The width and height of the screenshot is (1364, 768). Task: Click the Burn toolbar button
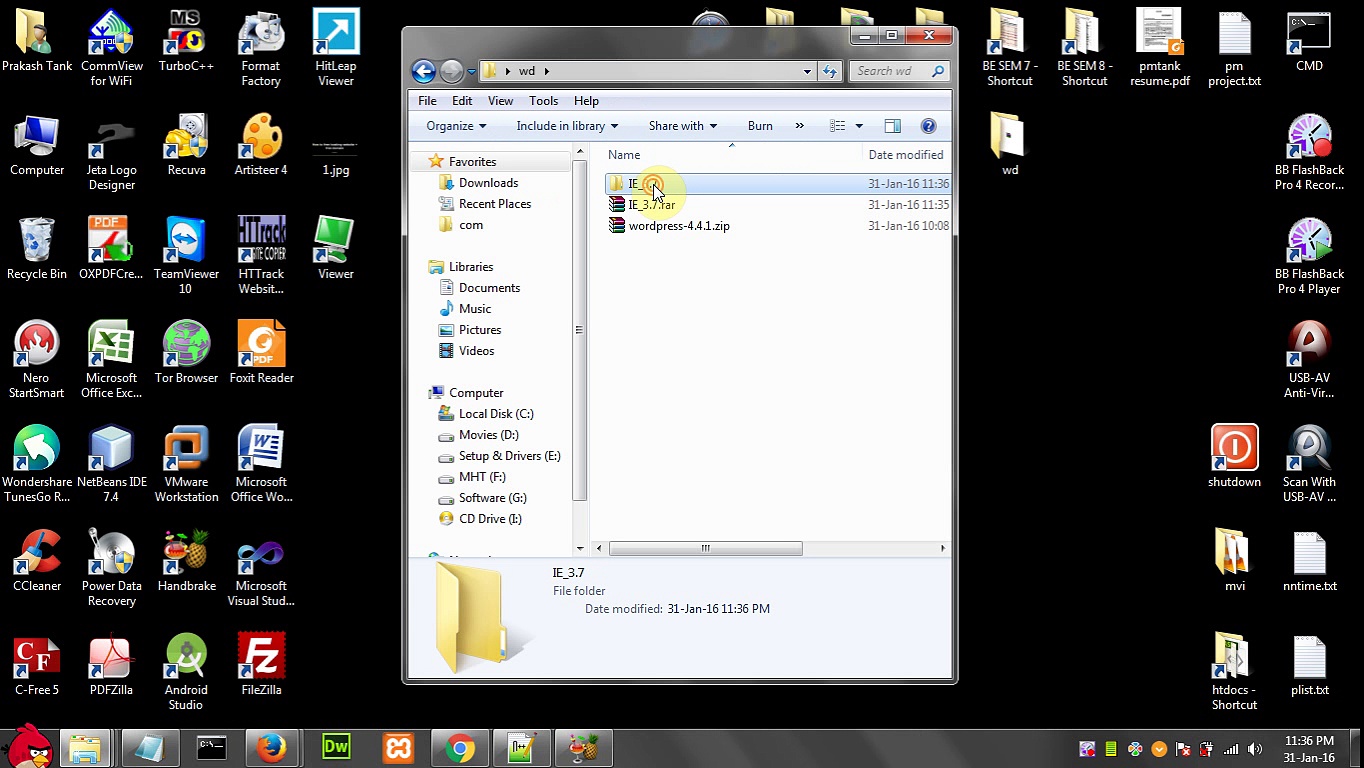[x=760, y=126]
